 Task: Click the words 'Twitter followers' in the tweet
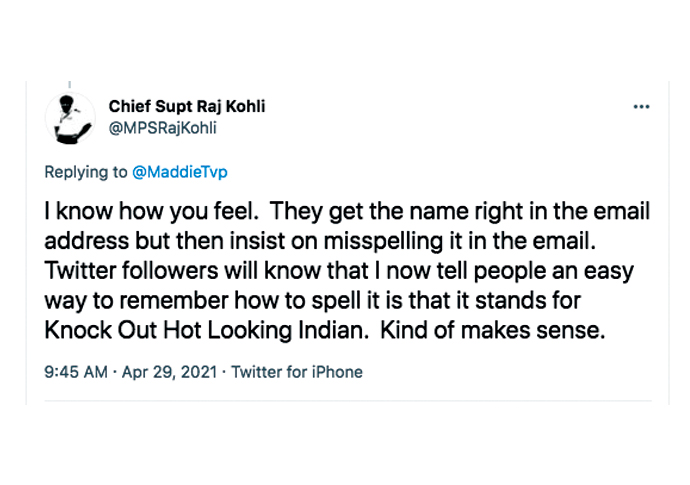[131, 271]
